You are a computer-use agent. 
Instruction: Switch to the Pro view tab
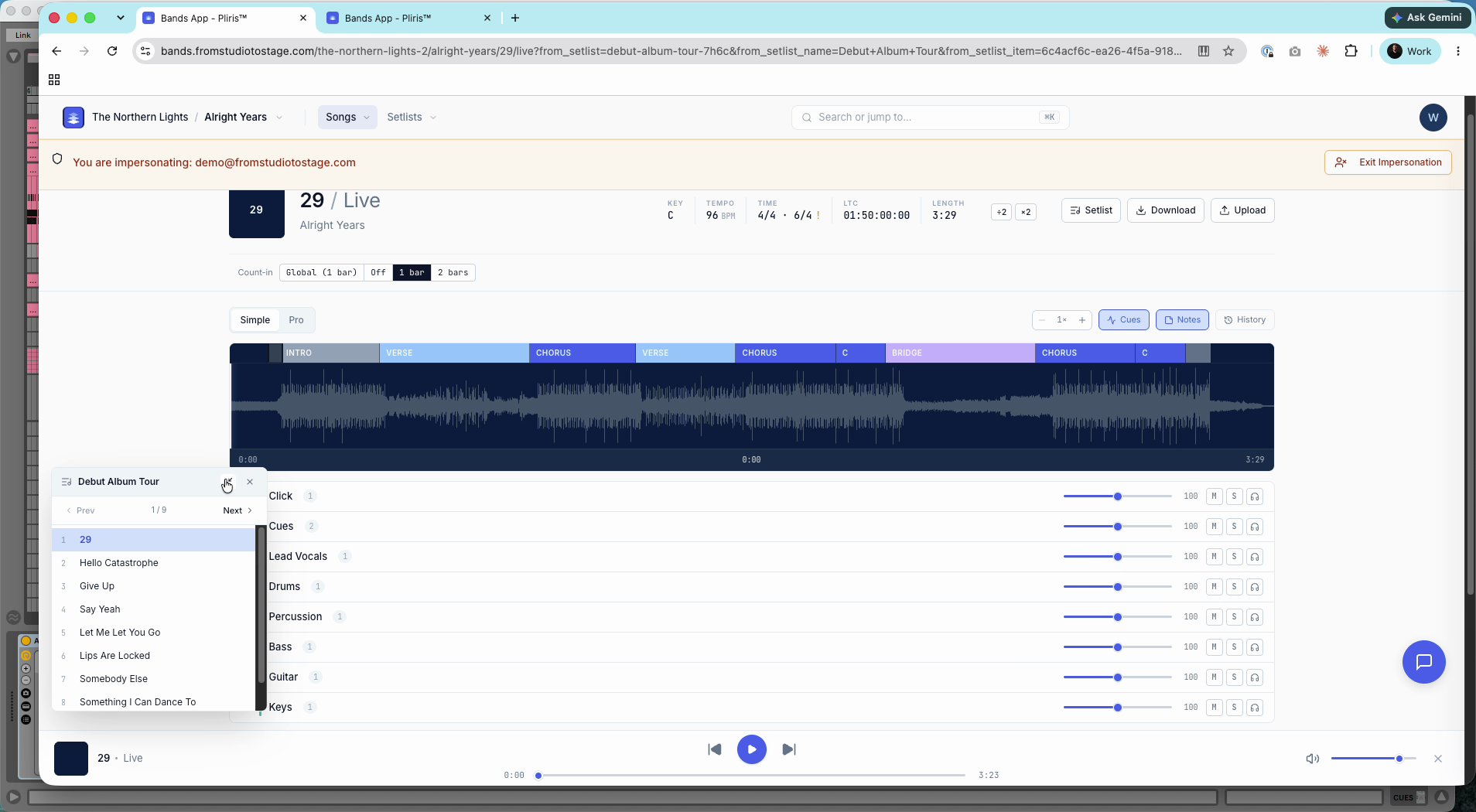click(x=296, y=320)
